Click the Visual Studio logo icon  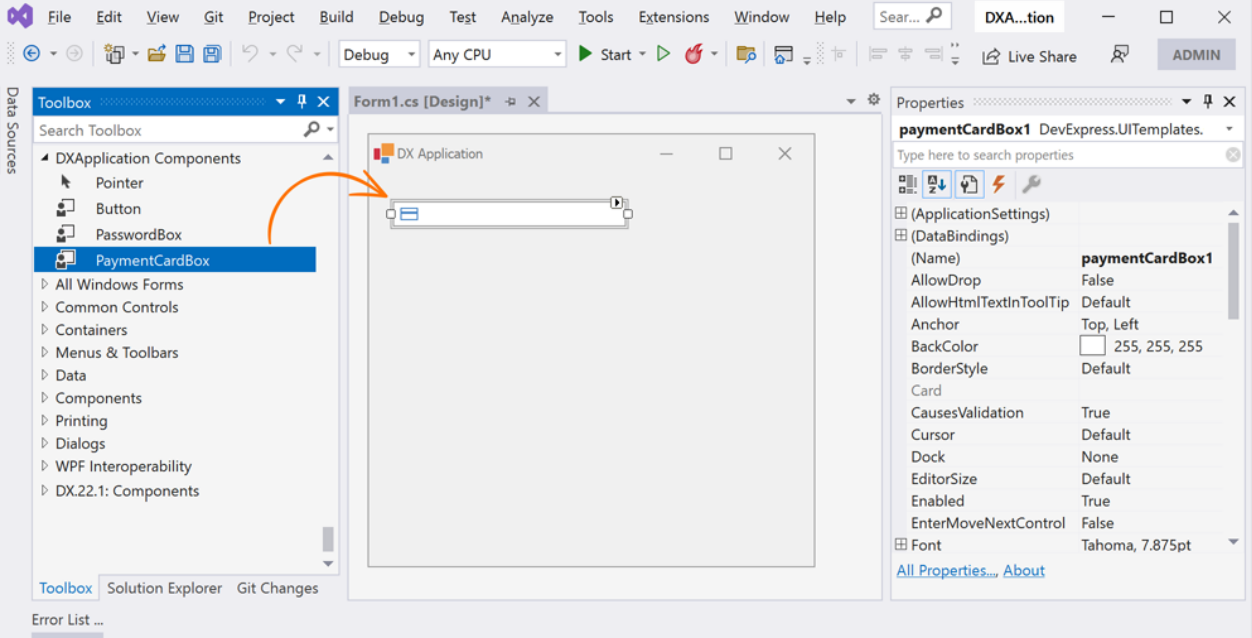coord(21,16)
